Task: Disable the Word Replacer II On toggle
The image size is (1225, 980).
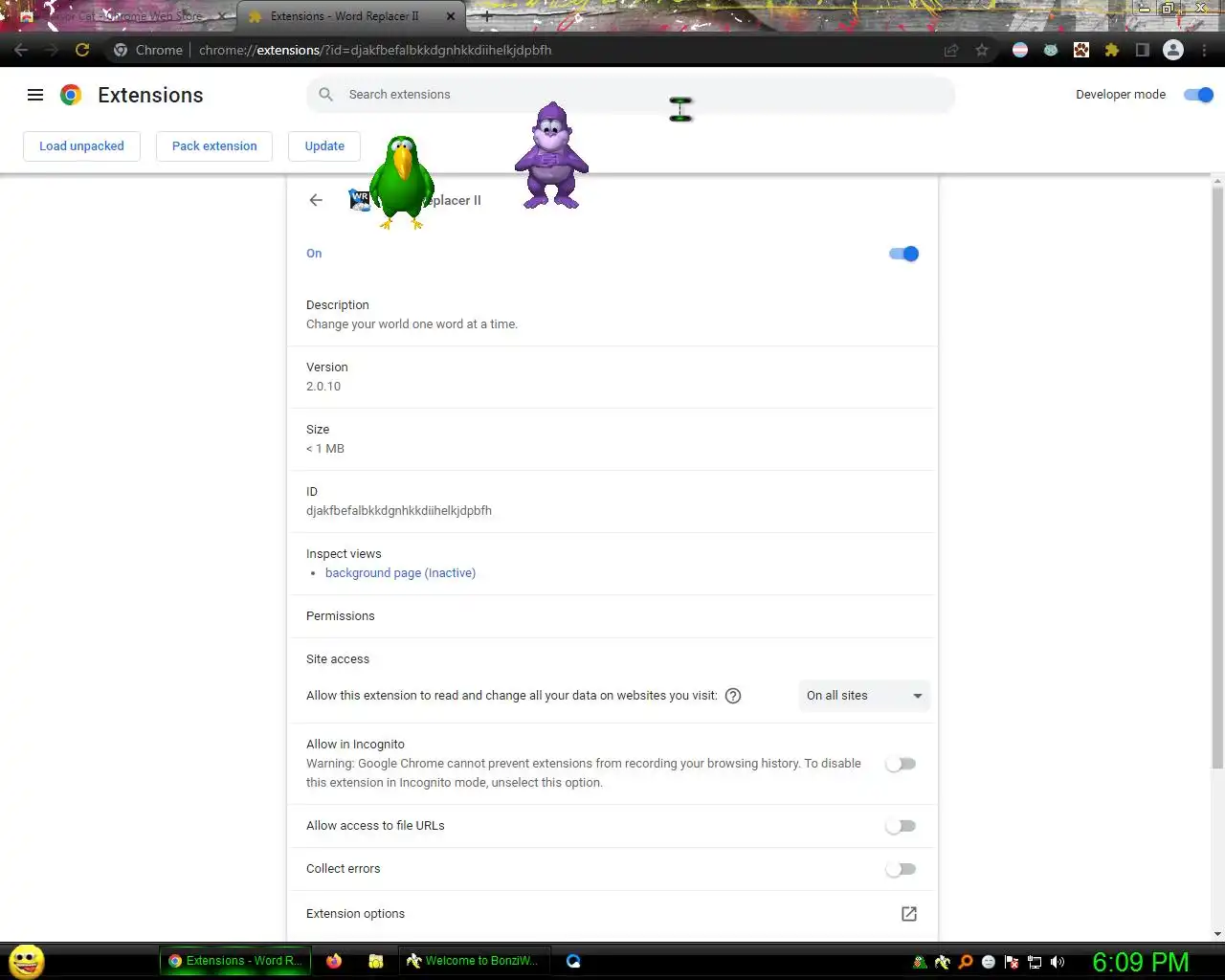Action: [x=903, y=254]
